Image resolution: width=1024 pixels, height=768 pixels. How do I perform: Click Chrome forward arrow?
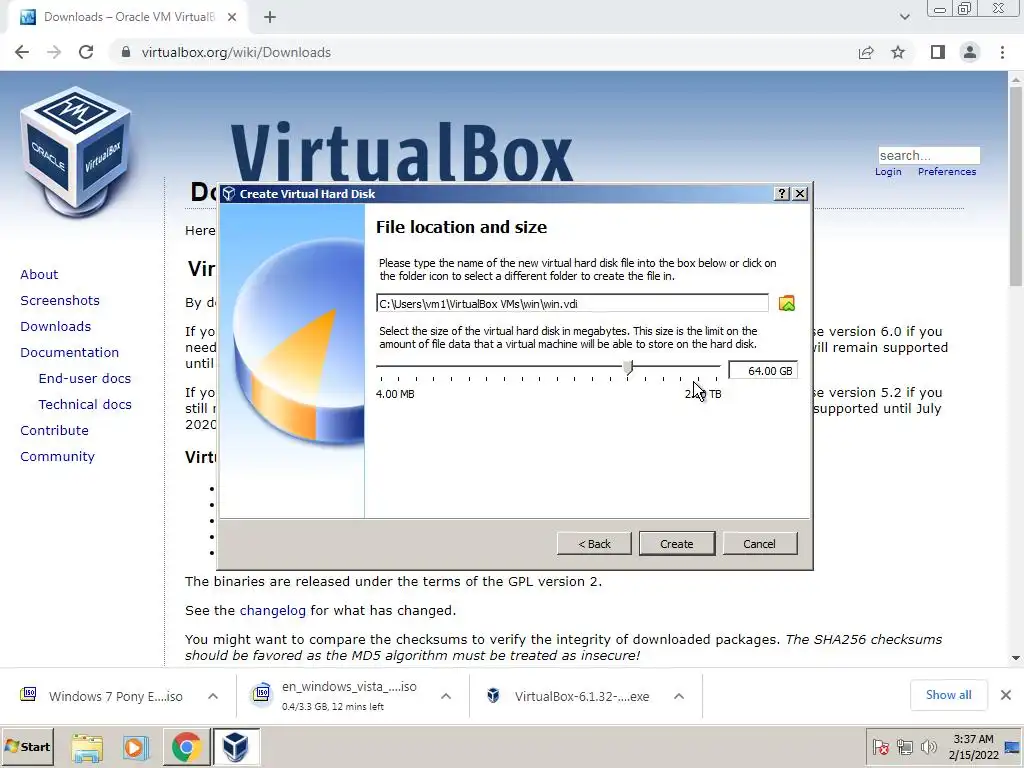click(x=54, y=52)
